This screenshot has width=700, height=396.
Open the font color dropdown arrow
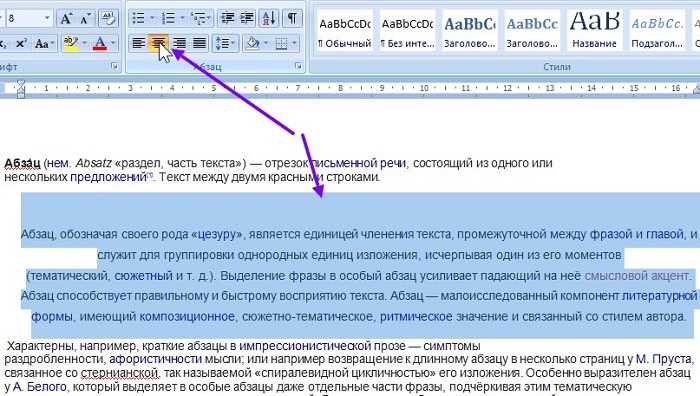tap(113, 43)
